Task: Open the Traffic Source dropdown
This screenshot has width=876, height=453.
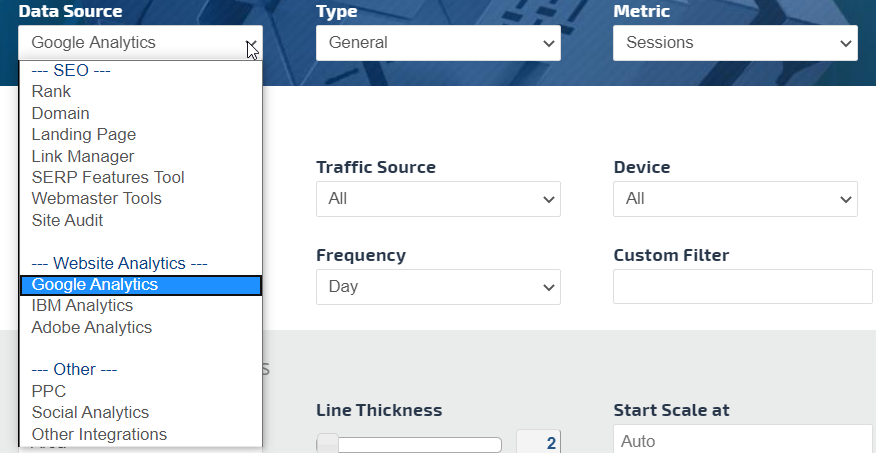Action: pos(438,199)
